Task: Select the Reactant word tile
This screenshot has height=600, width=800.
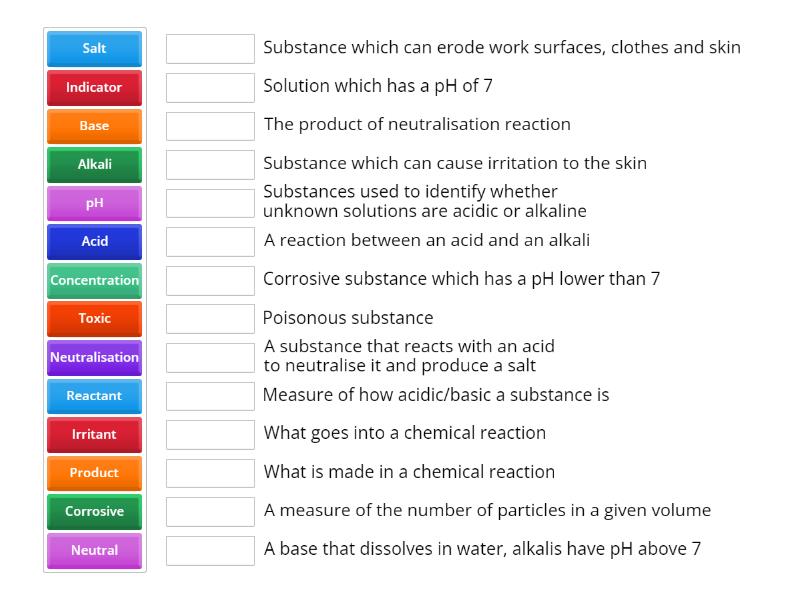Action: click(94, 396)
